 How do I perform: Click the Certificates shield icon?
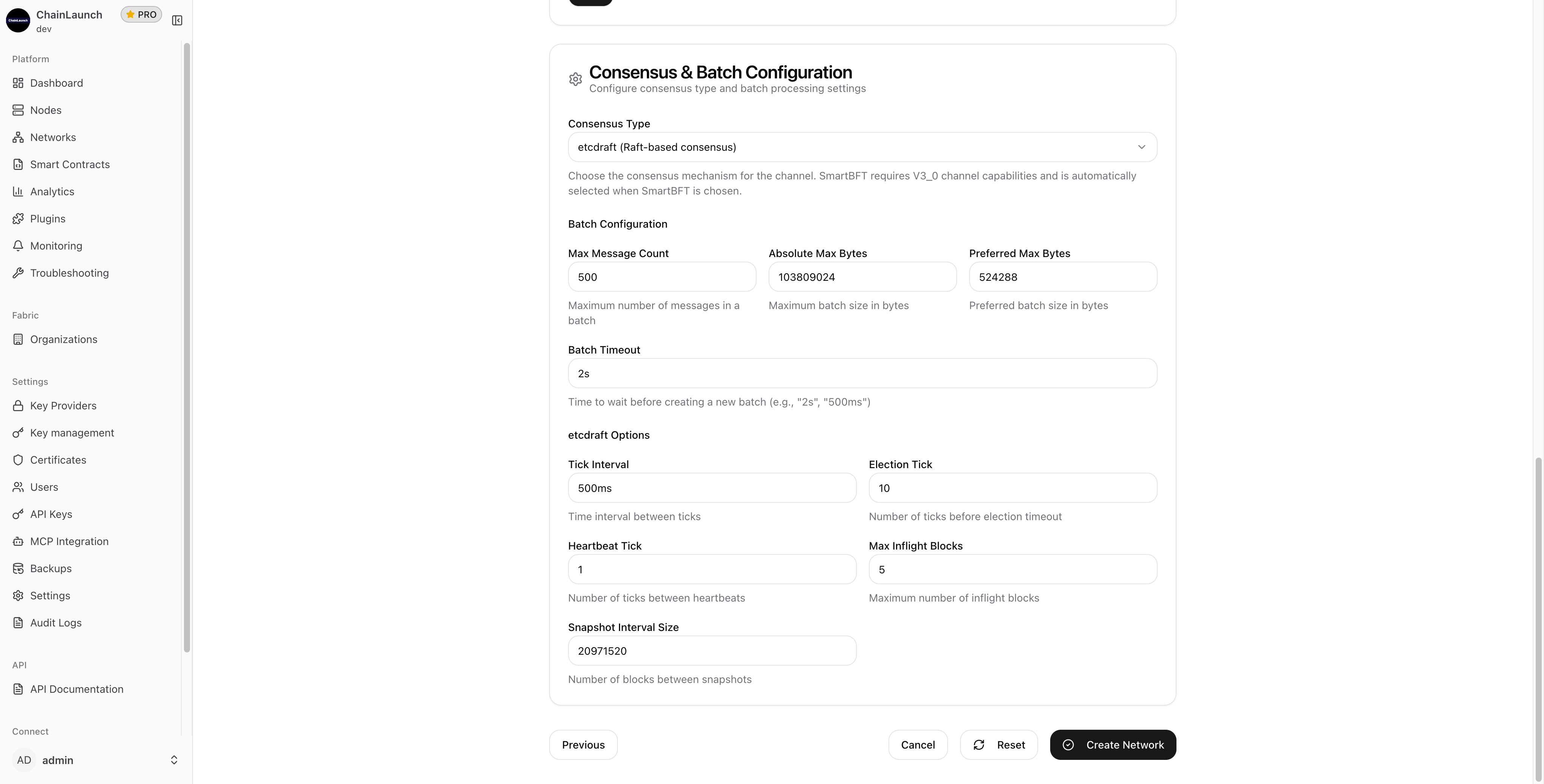point(18,460)
